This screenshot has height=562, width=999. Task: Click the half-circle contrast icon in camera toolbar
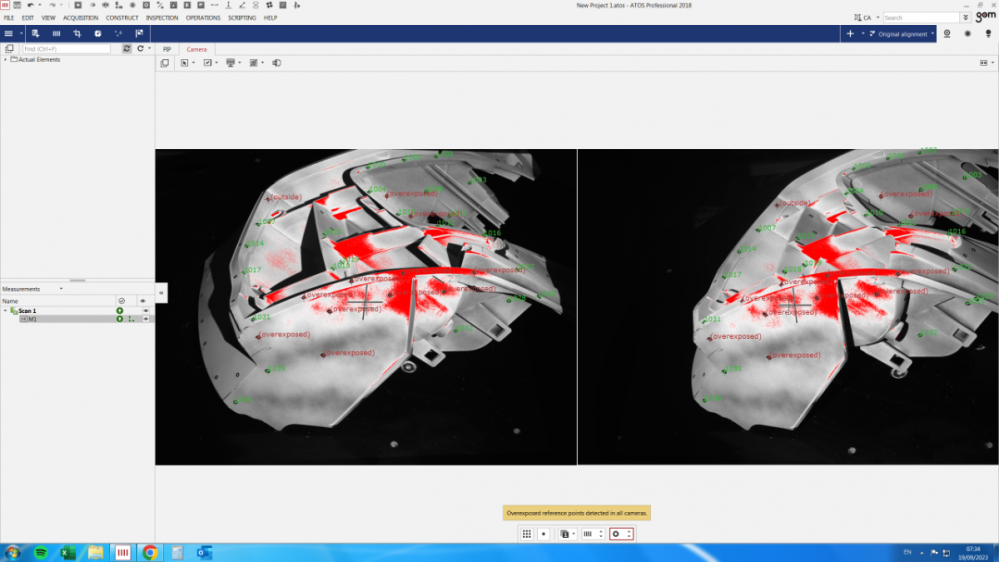click(x=277, y=63)
